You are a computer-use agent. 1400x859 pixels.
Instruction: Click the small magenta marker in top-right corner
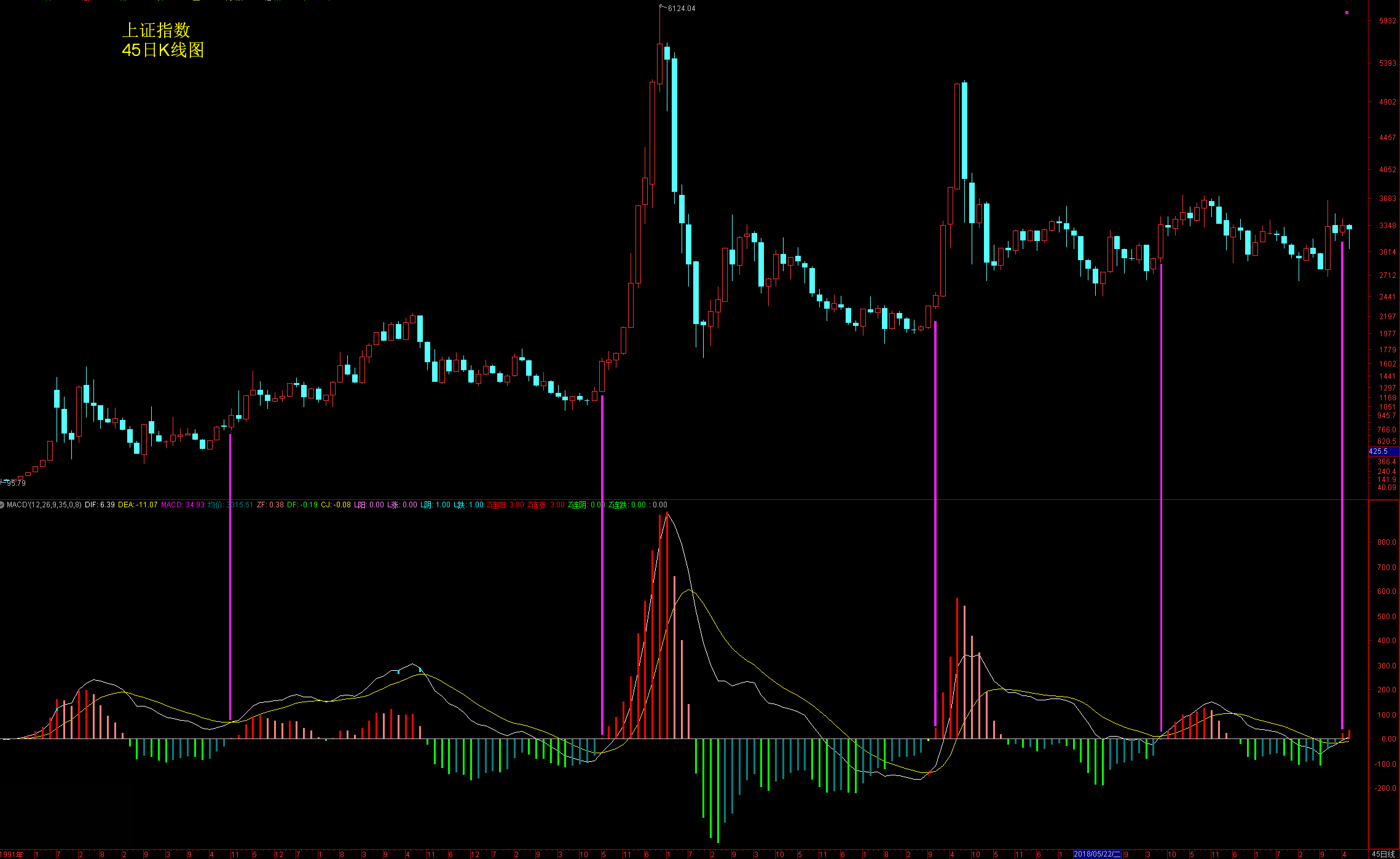(x=1347, y=12)
